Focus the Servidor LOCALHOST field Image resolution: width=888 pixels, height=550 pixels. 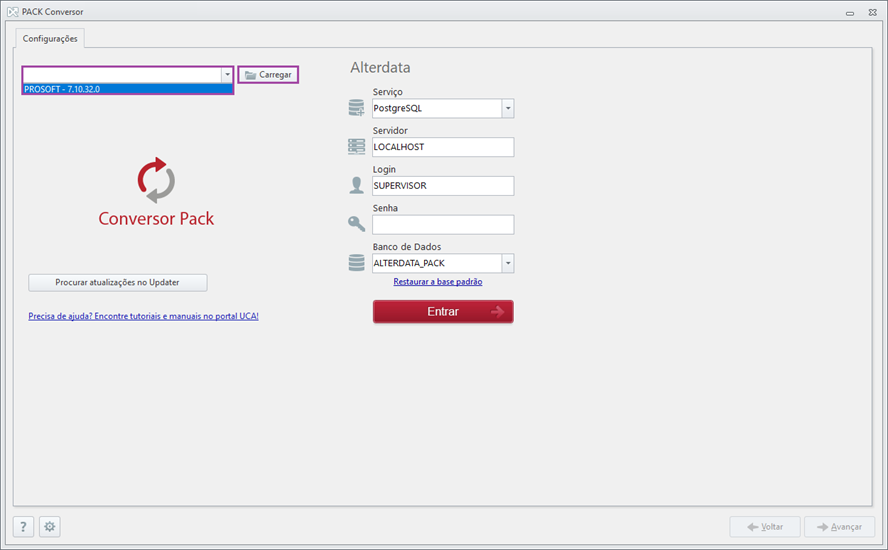pos(443,147)
